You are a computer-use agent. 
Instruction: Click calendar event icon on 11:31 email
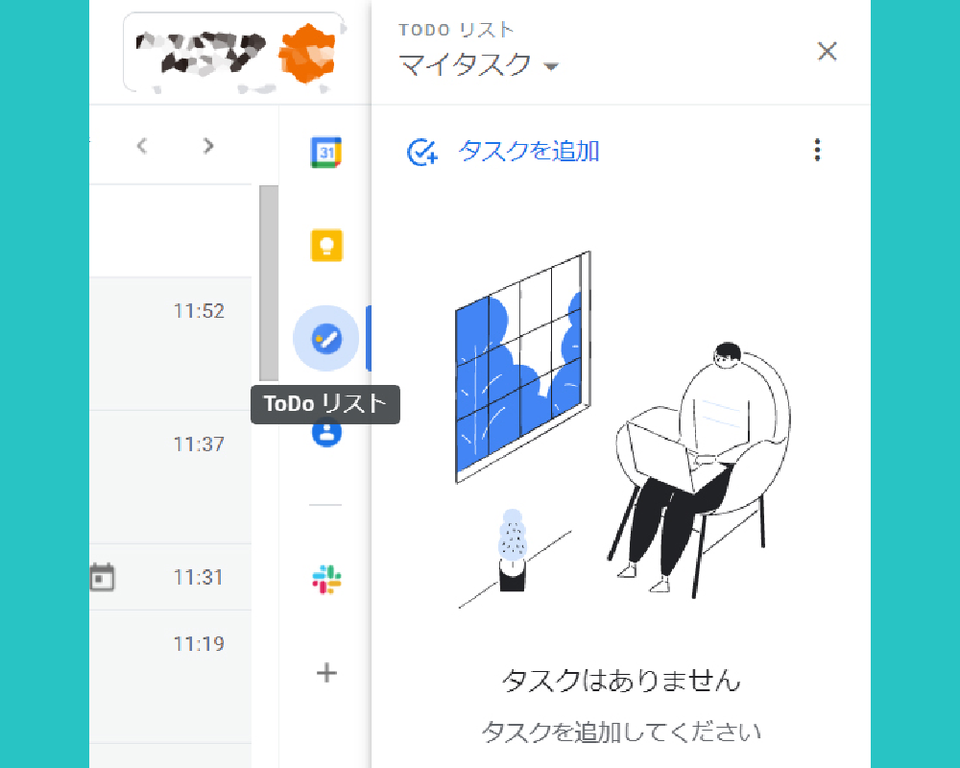102,577
